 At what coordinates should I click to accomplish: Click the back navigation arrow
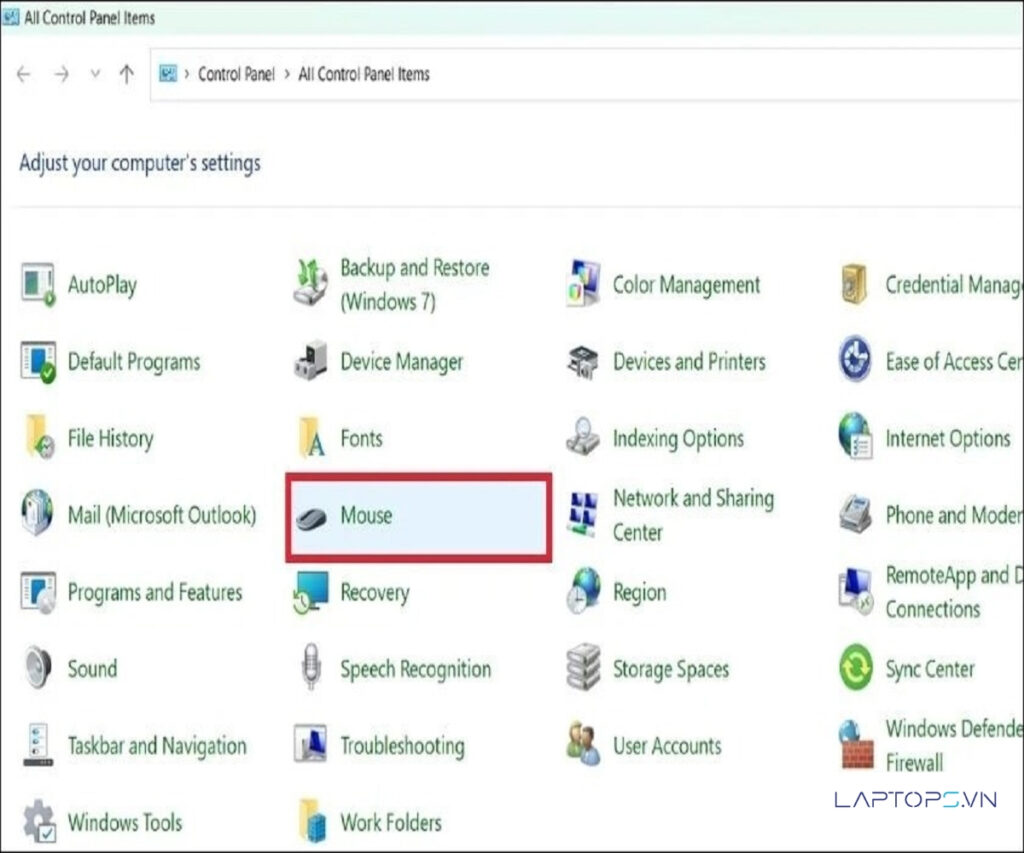(x=23, y=74)
